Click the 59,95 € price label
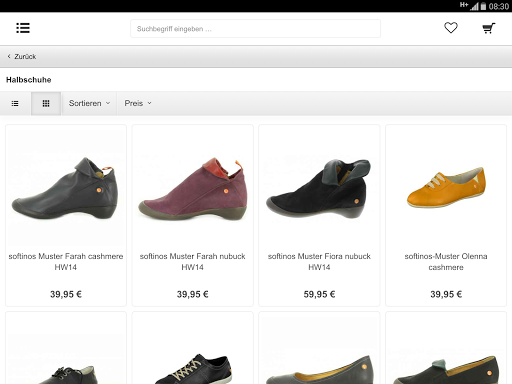 click(319, 294)
